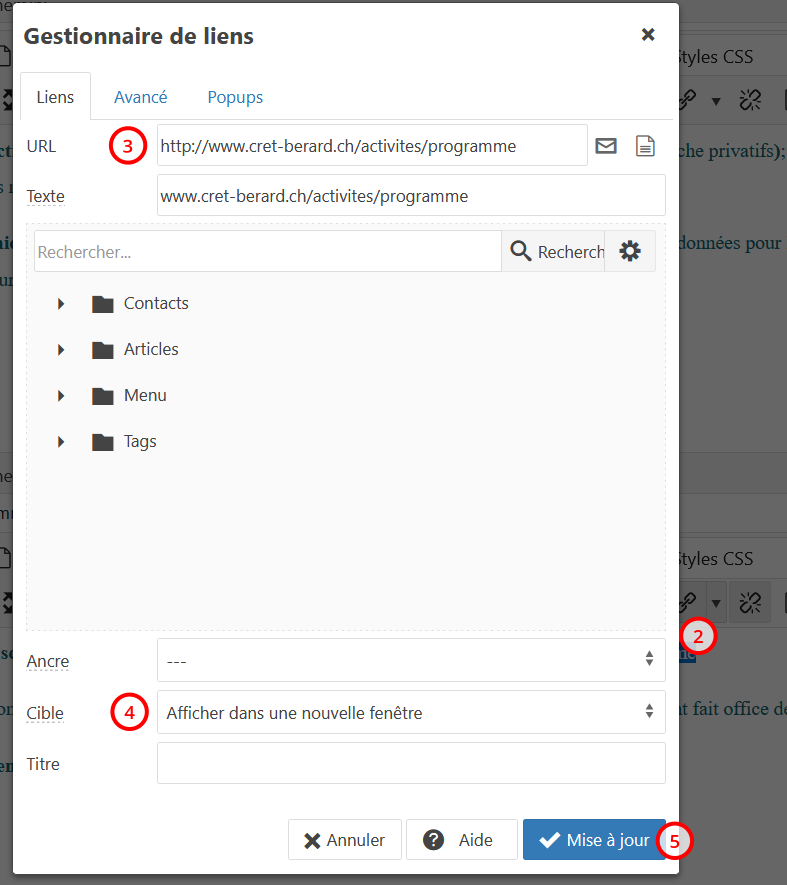
Task: Open Aide help button
Action: coord(461,840)
